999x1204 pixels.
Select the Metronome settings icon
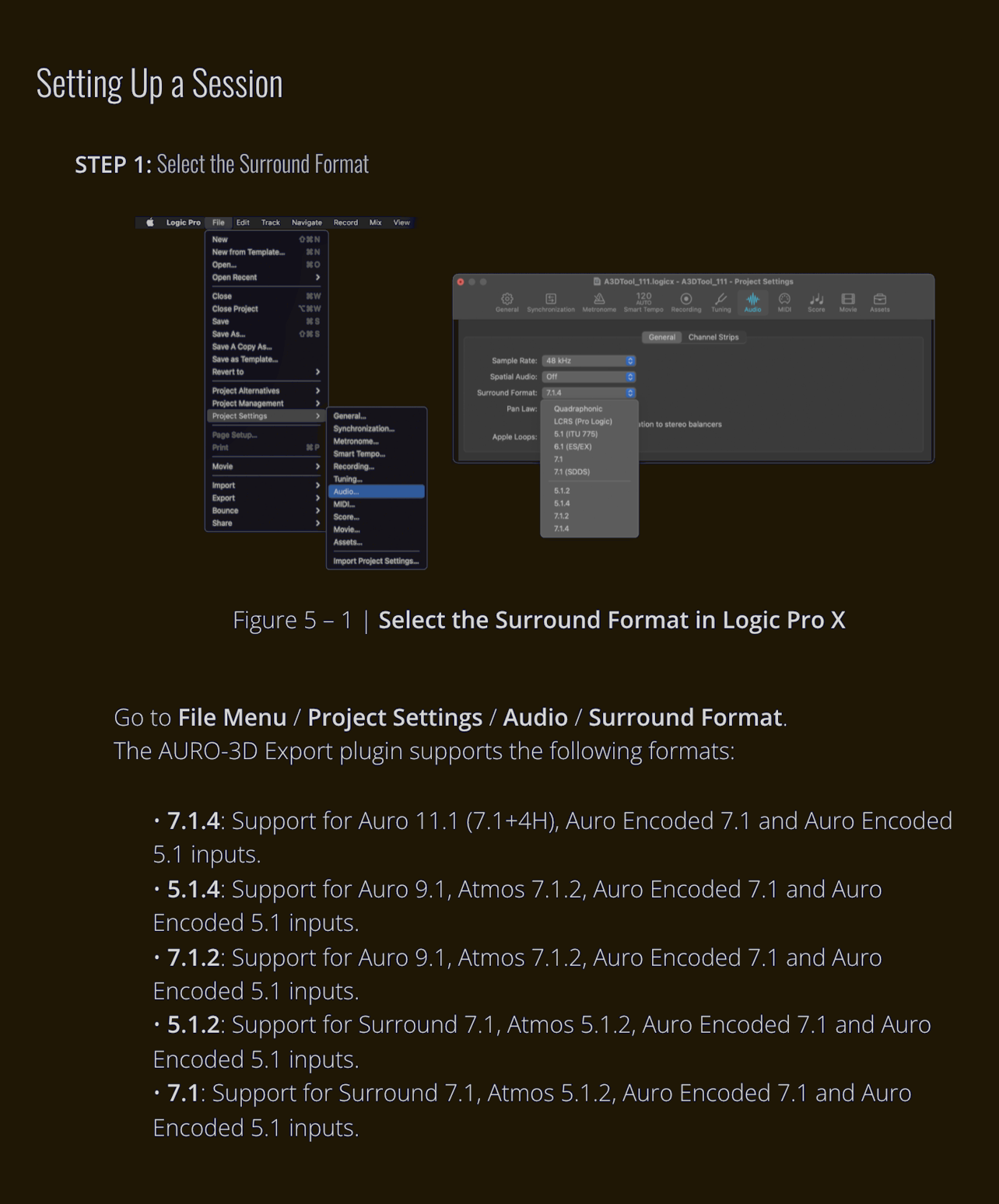pyautogui.click(x=599, y=302)
